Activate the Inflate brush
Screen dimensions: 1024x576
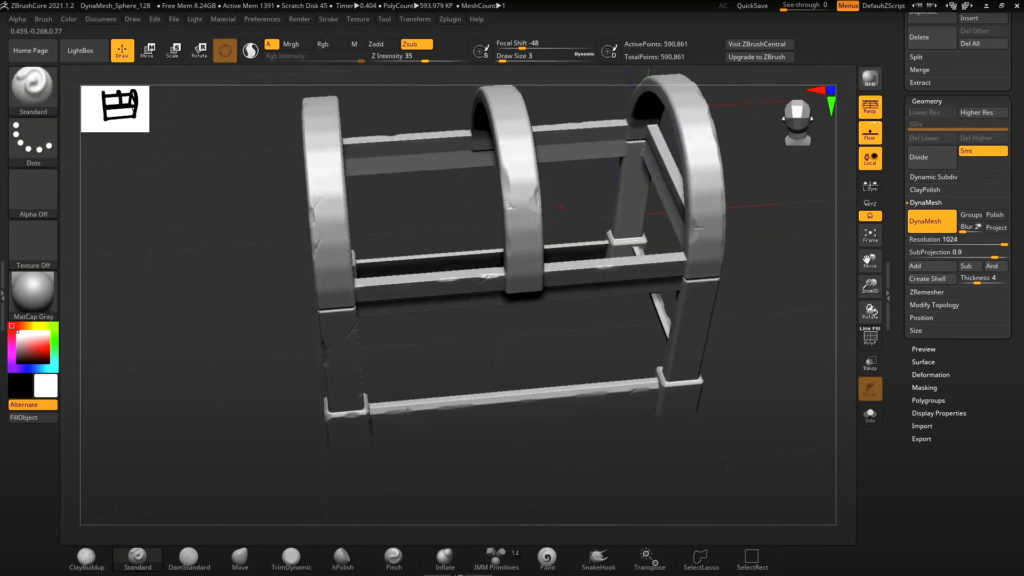pyautogui.click(x=445, y=558)
